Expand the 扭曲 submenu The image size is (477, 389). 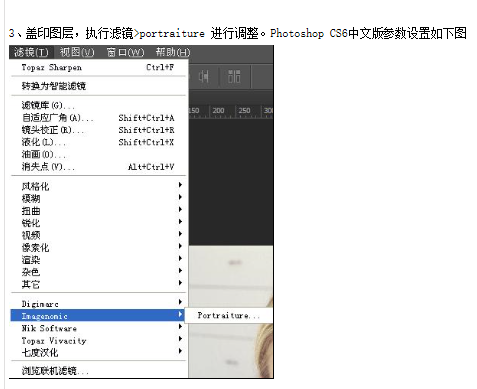click(98, 211)
